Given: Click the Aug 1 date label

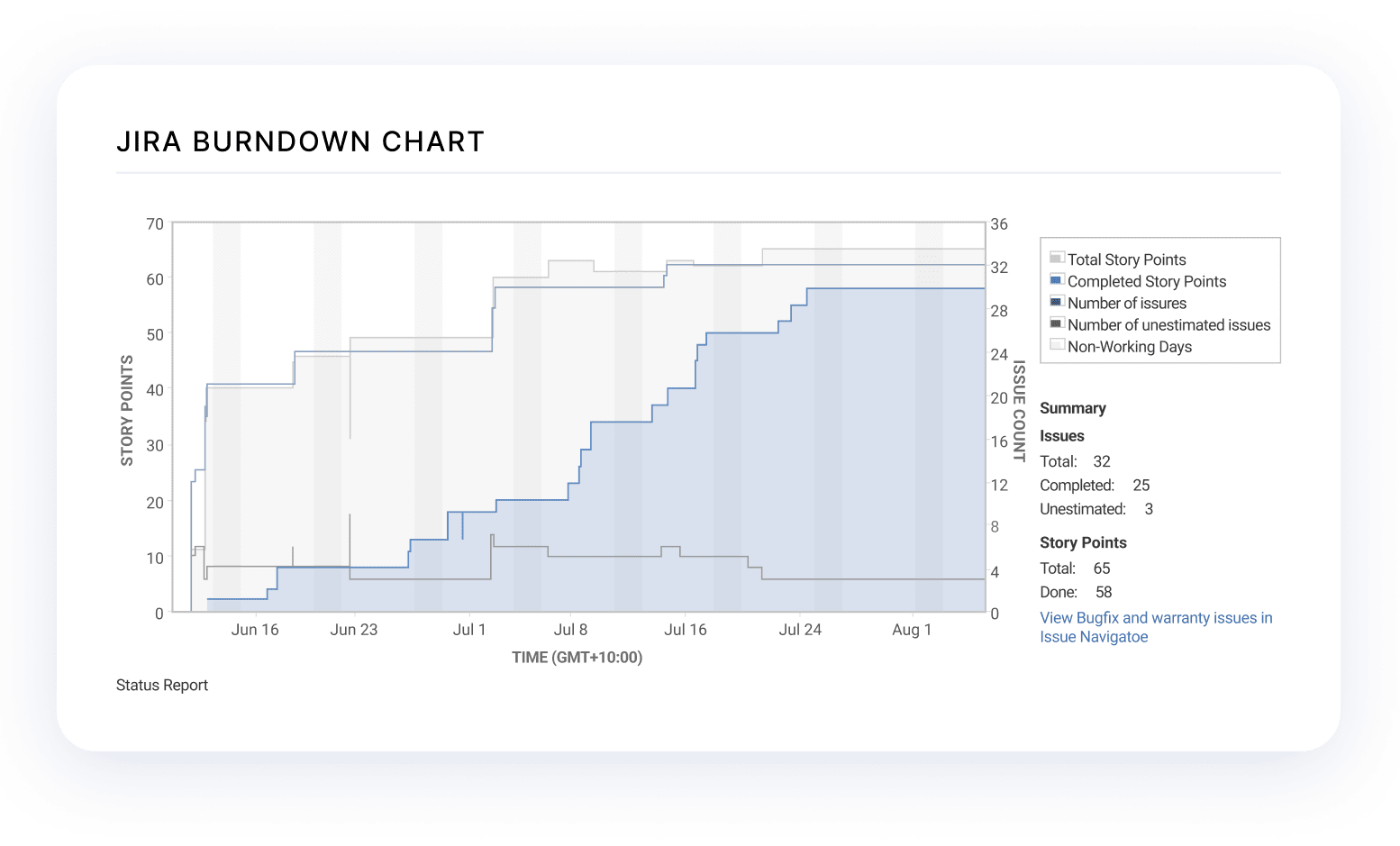Looking at the screenshot, I should click(x=912, y=630).
